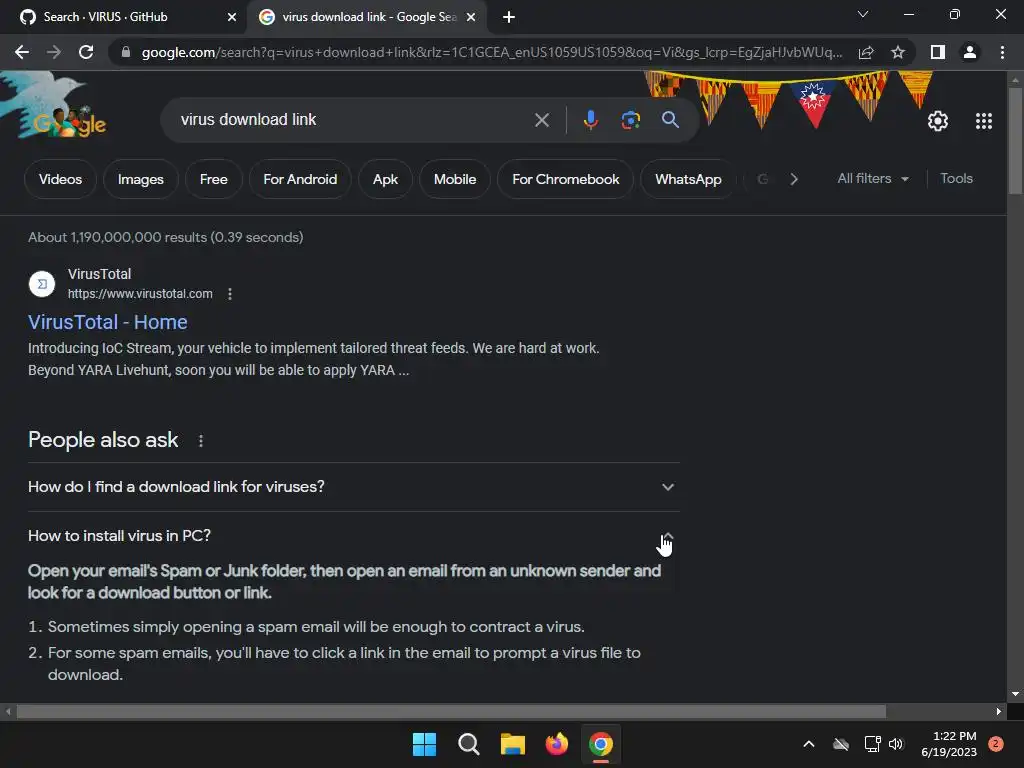This screenshot has width=1024, height=768.
Task: Open the VirusTotal - Home result
Action: click(x=108, y=322)
